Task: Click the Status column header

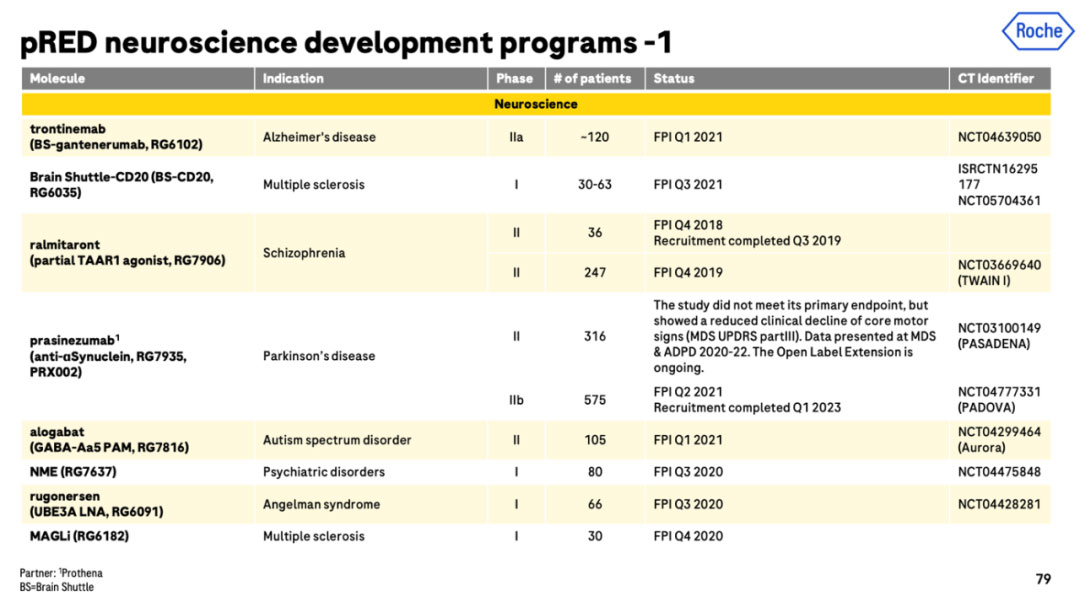Action: 674,78
